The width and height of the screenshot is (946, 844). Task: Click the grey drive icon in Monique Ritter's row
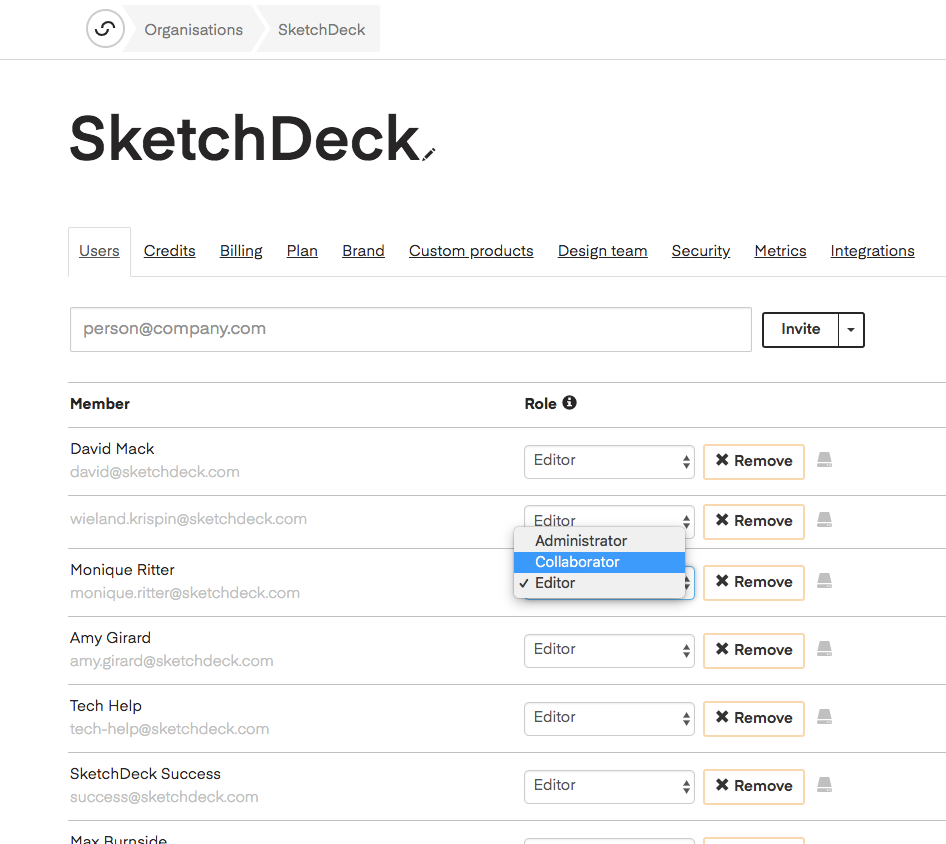coord(824,580)
